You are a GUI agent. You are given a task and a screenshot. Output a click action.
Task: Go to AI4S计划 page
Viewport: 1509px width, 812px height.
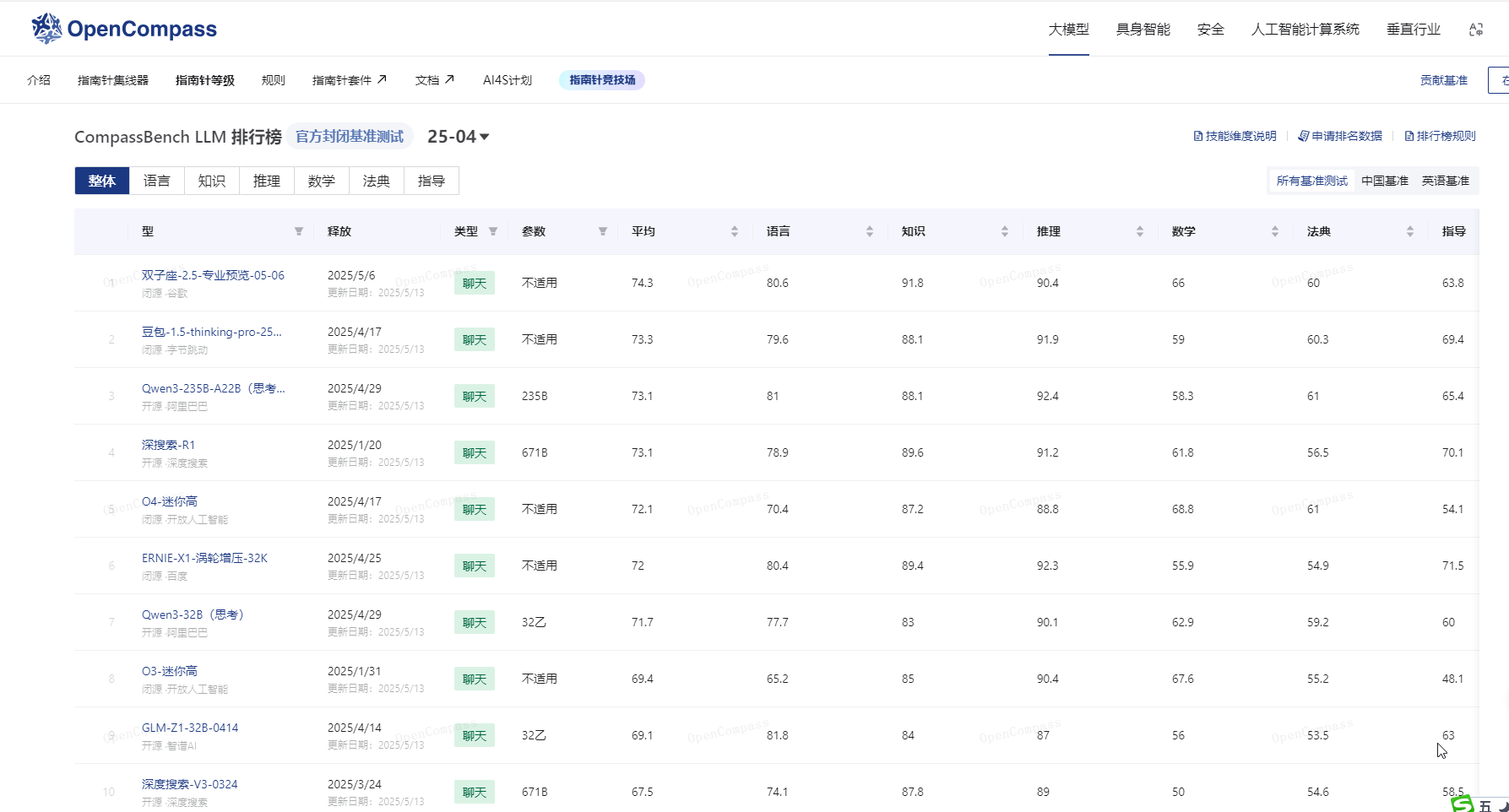click(x=508, y=80)
